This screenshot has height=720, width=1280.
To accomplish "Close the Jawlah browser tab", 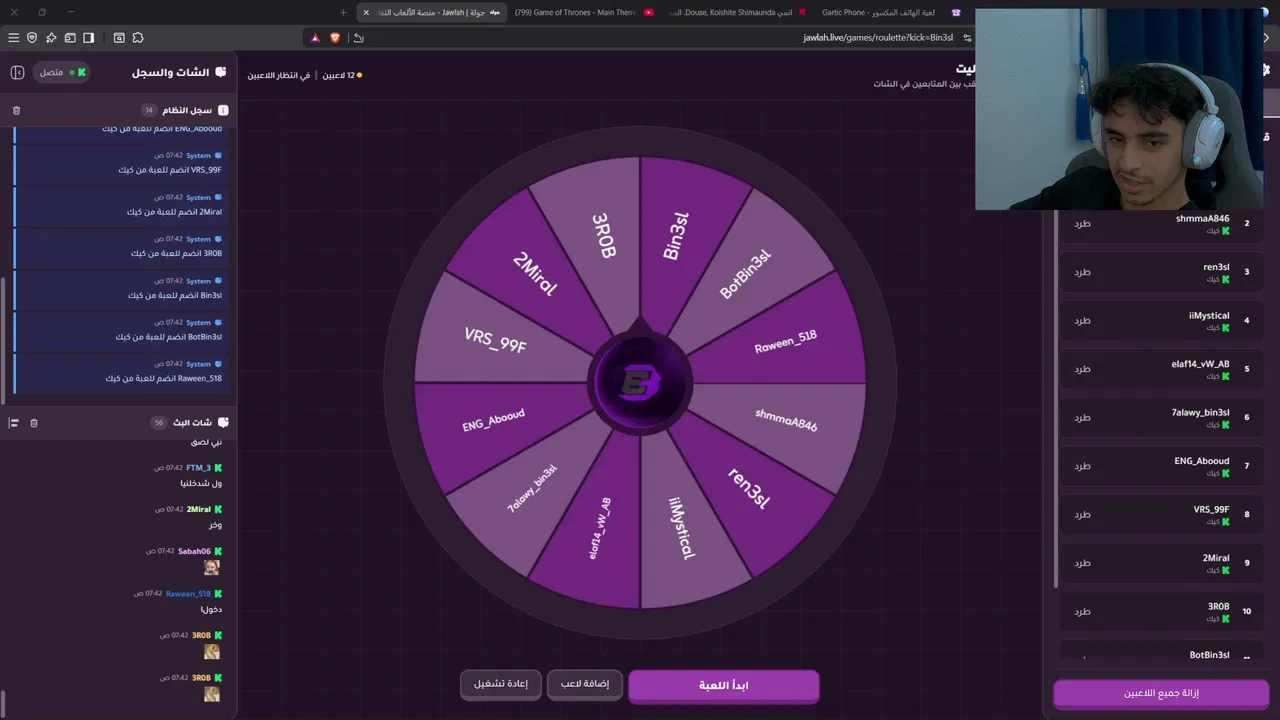I will coord(366,13).
